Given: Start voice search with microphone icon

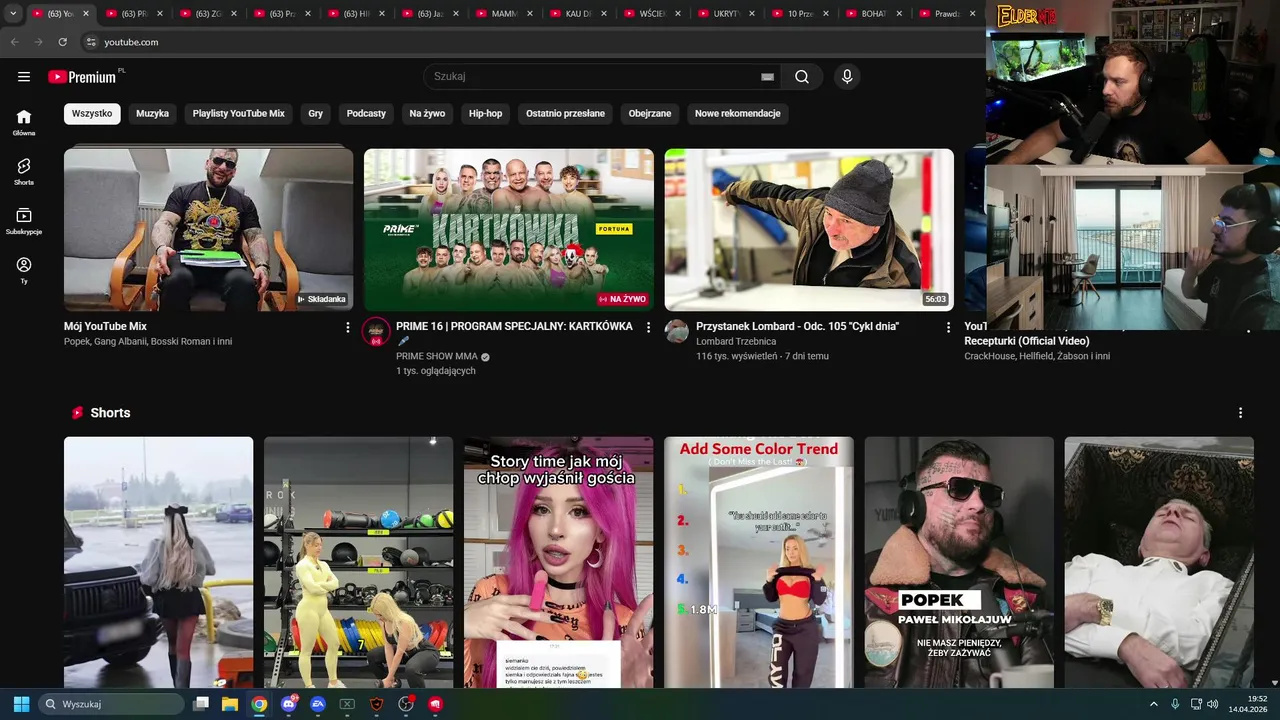Looking at the screenshot, I should click(x=847, y=77).
